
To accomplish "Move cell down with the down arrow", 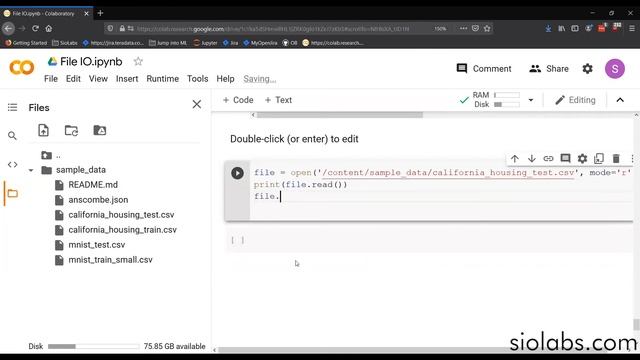I will coord(531,158).
